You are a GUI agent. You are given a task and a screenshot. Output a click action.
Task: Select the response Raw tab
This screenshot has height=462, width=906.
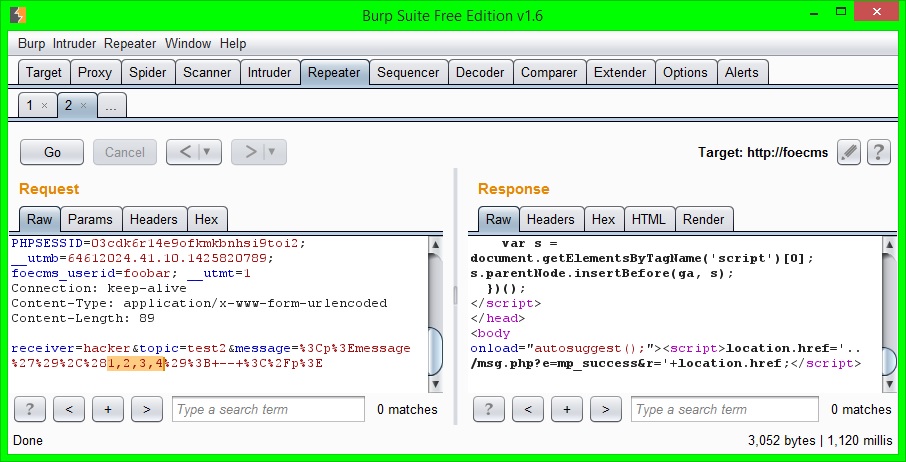coord(499,219)
